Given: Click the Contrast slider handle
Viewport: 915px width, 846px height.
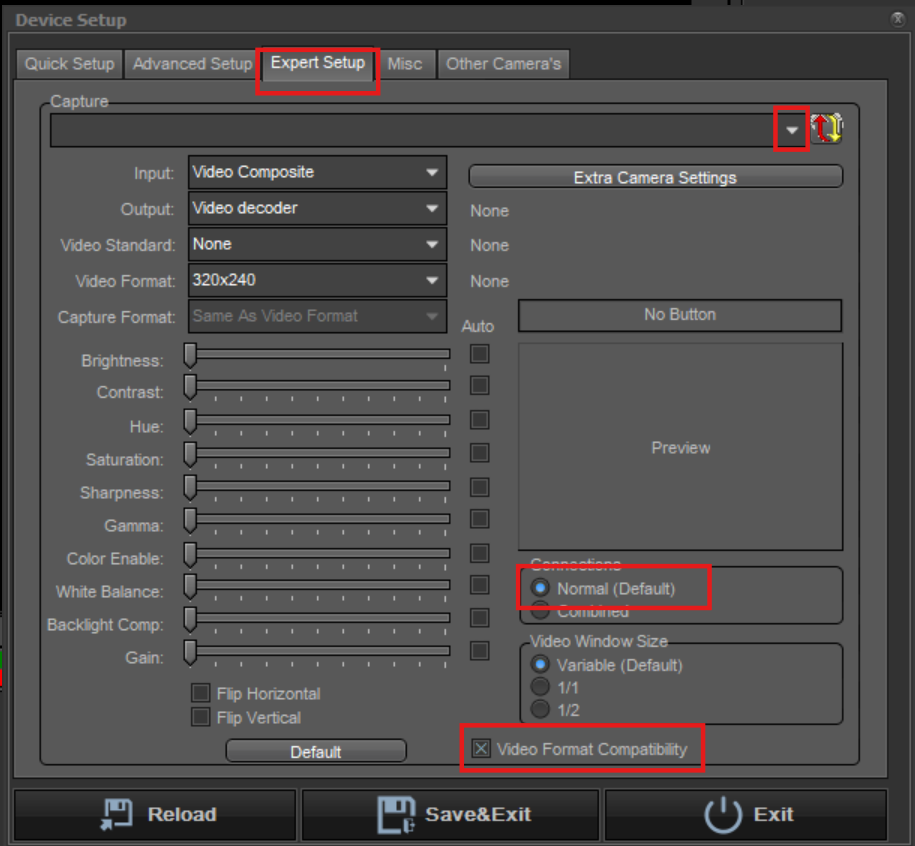Looking at the screenshot, I should (x=189, y=386).
